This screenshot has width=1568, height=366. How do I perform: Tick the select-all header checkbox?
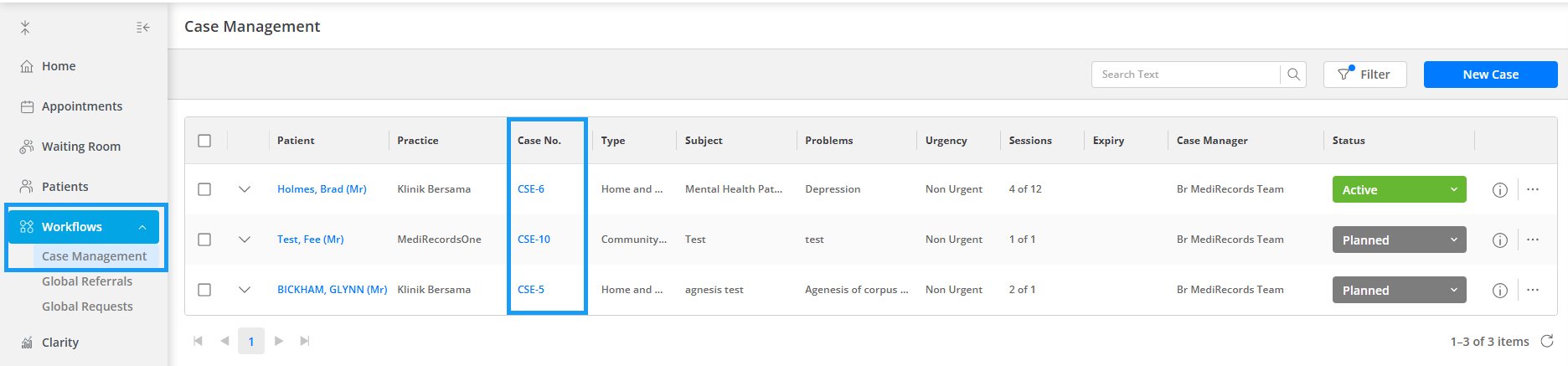tap(204, 141)
